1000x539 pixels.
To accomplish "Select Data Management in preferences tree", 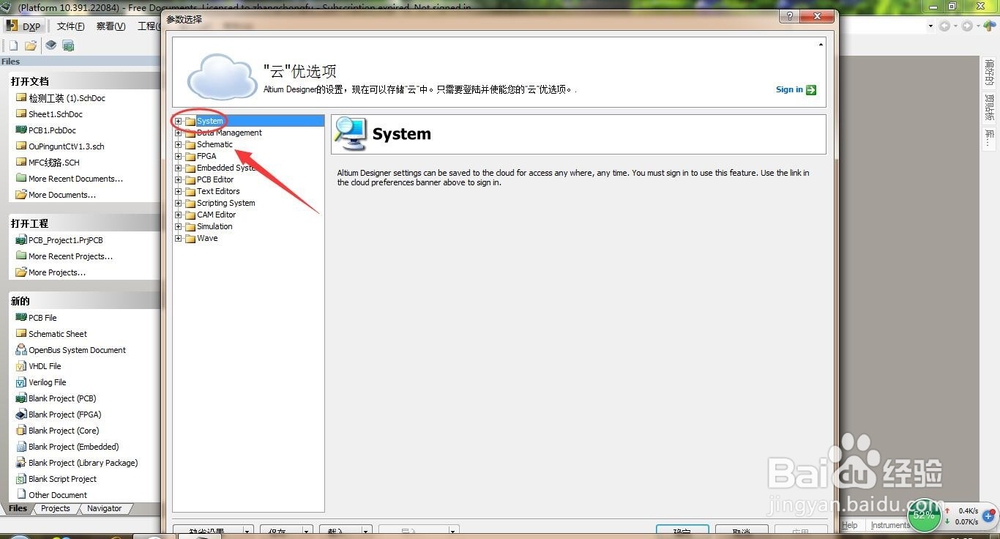I will [229, 133].
